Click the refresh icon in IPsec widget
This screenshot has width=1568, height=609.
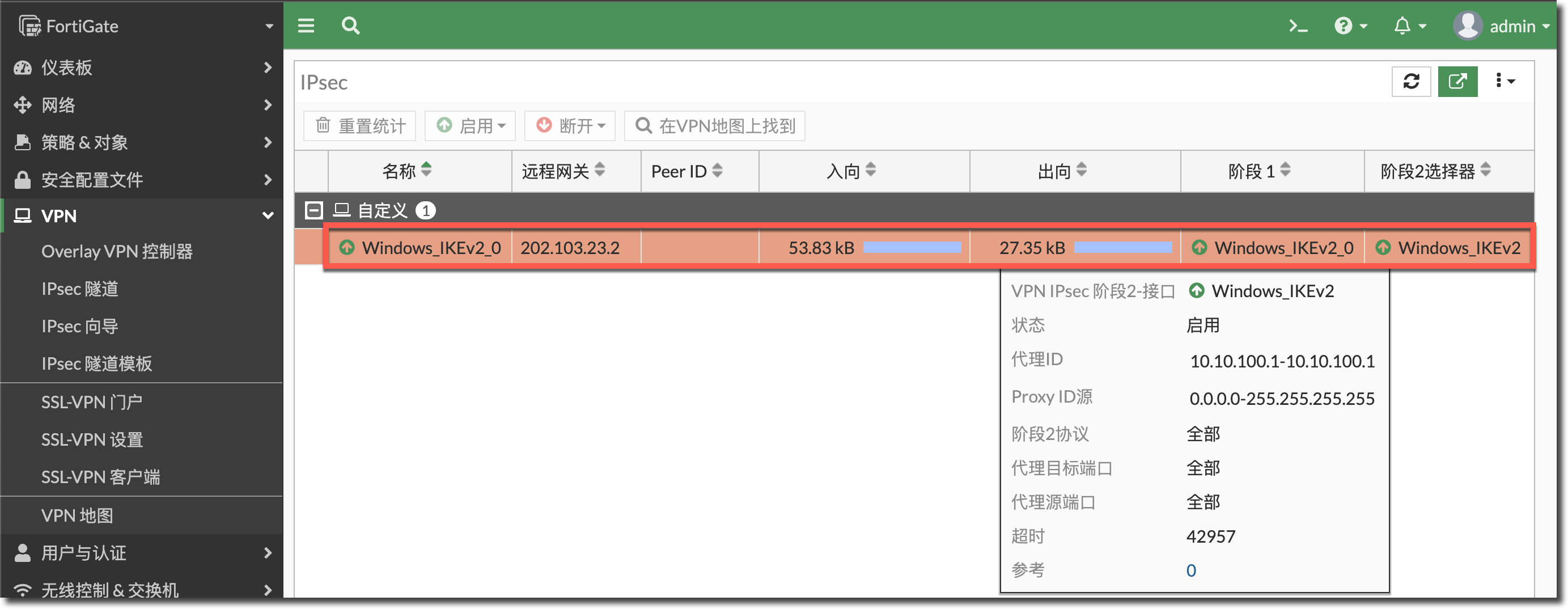(1411, 82)
